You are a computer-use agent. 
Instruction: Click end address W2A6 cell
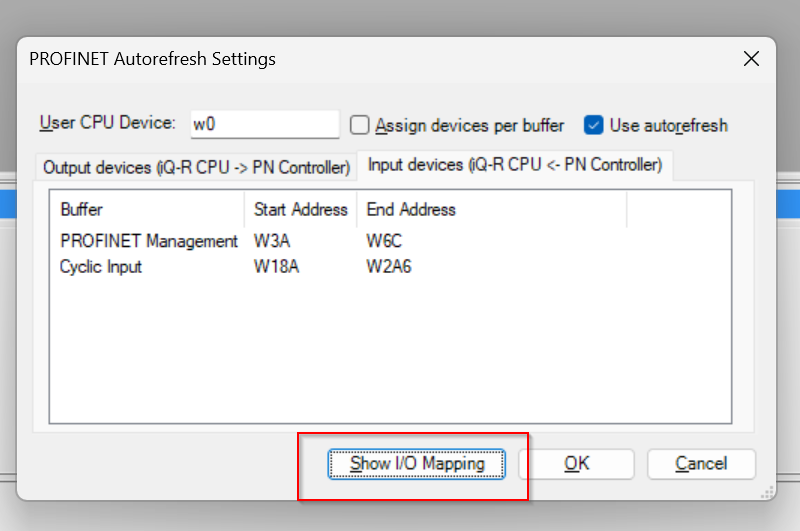click(x=389, y=266)
